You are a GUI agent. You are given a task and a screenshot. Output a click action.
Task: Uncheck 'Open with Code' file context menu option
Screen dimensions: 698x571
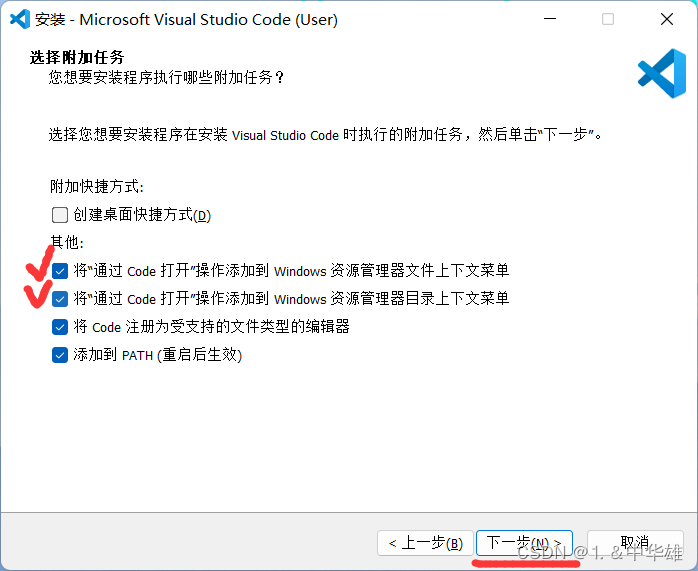(60, 271)
